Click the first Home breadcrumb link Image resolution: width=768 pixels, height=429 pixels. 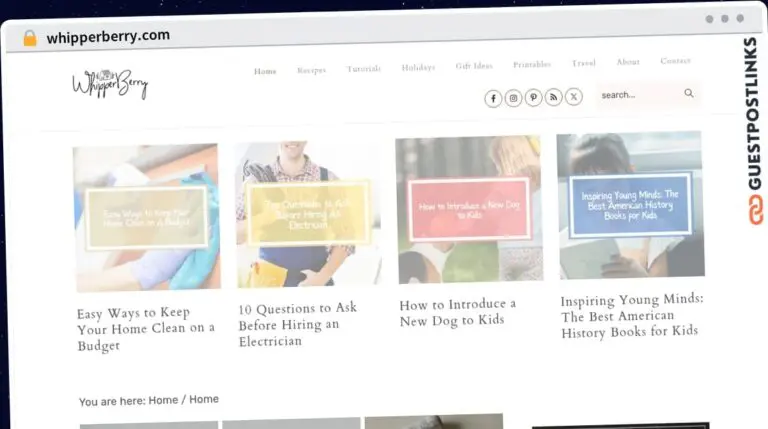(x=163, y=400)
